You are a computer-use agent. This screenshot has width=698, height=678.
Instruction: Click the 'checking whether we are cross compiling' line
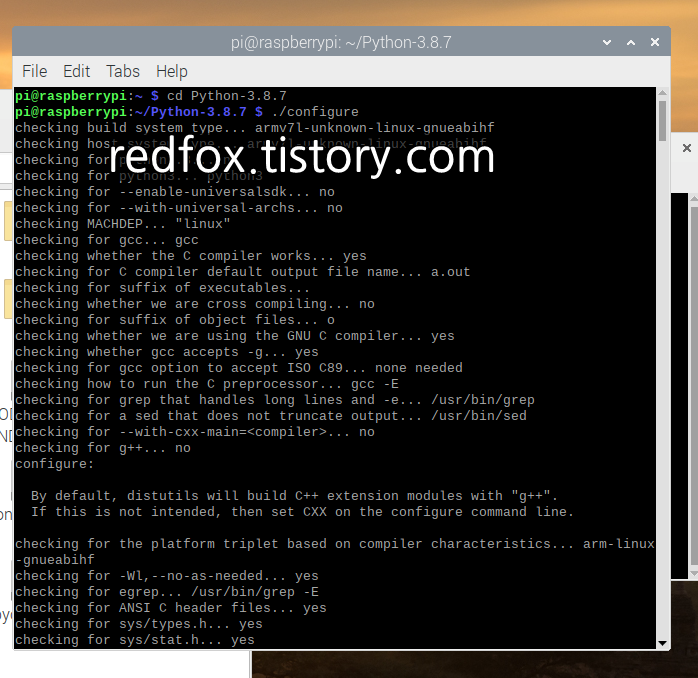click(x=195, y=304)
